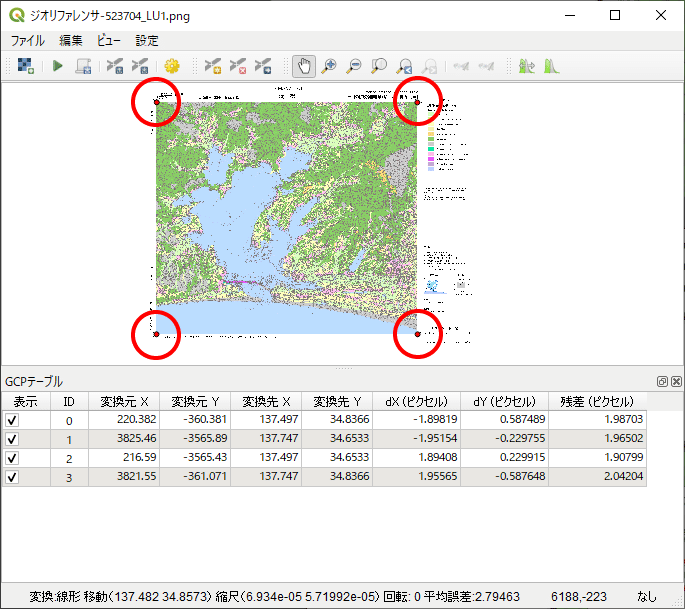
Task: Select source Y cell -3565.89
Action: pyautogui.click(x=195, y=439)
